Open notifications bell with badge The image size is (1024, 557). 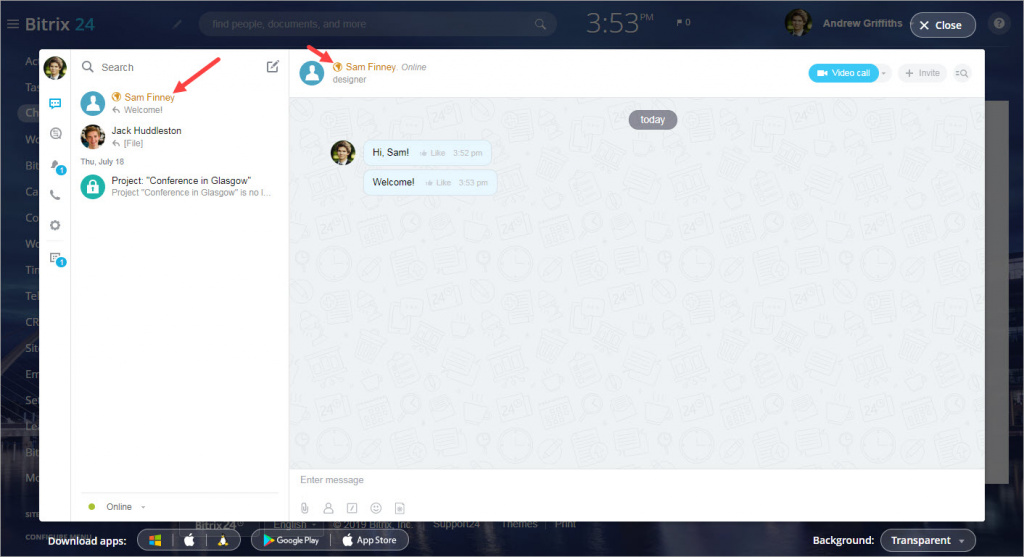click(57, 166)
